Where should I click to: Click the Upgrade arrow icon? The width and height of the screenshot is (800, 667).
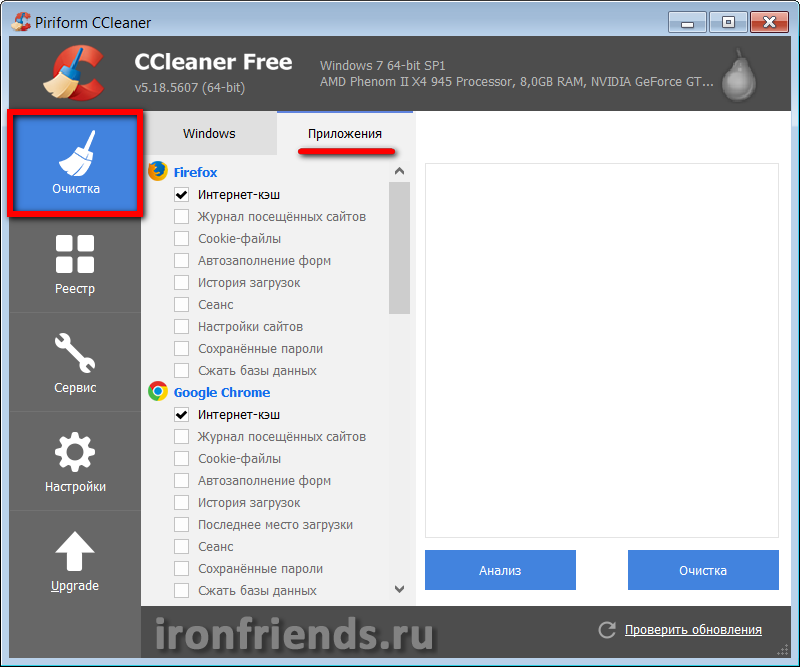pyautogui.click(x=75, y=551)
